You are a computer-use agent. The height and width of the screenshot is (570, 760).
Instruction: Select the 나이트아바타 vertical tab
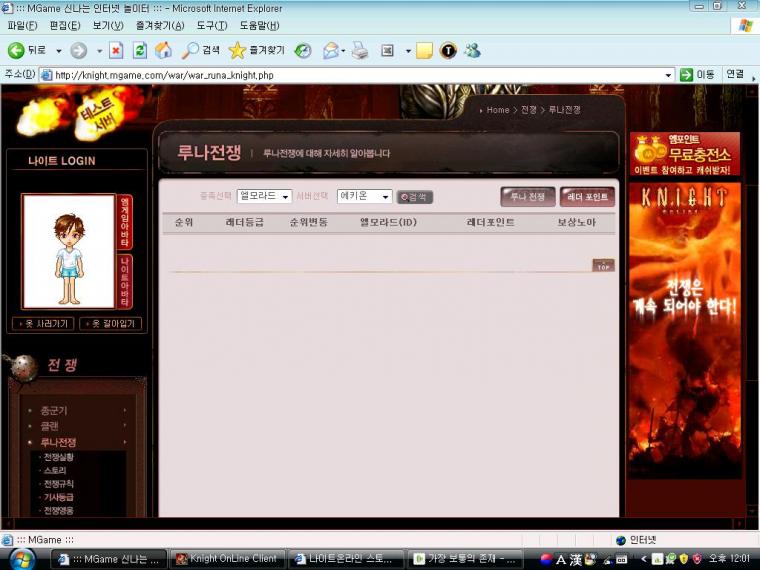[125, 281]
